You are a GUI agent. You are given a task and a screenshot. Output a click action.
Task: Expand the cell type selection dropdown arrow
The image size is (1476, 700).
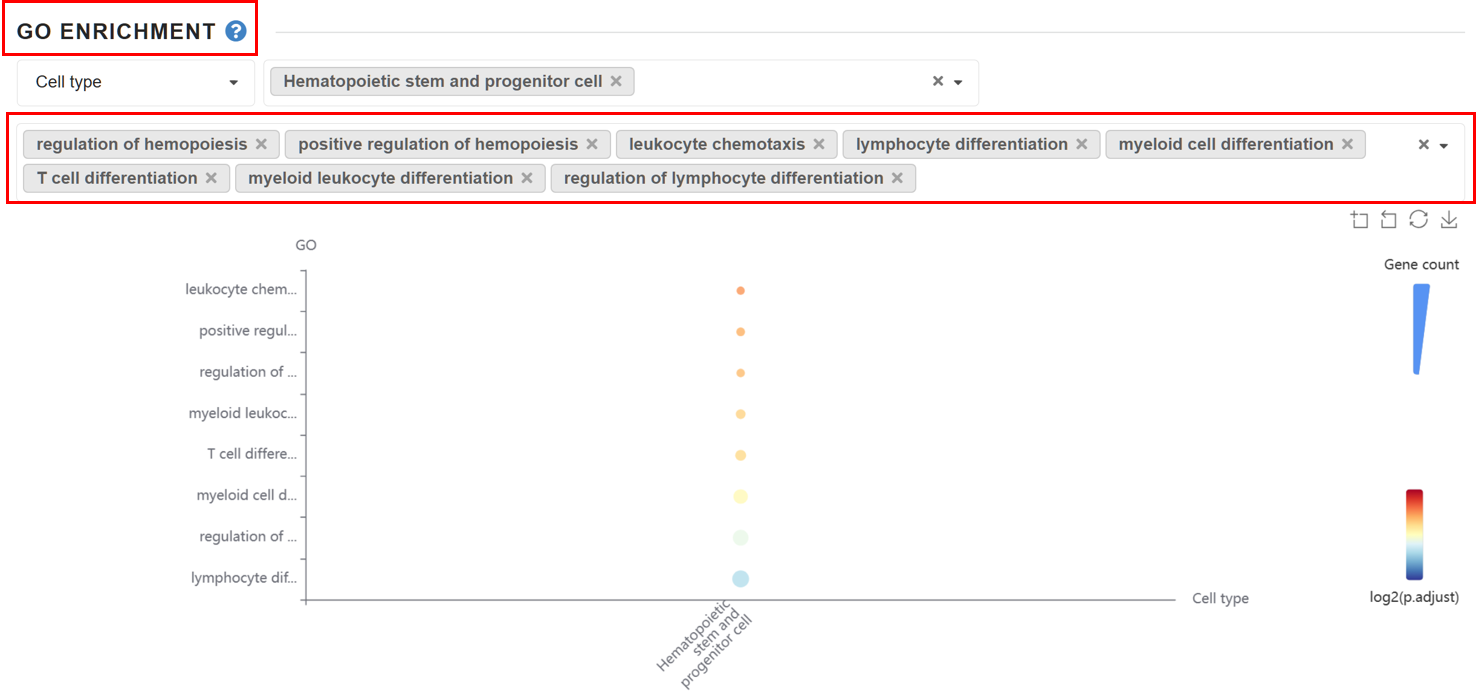pyautogui.click(x=958, y=82)
